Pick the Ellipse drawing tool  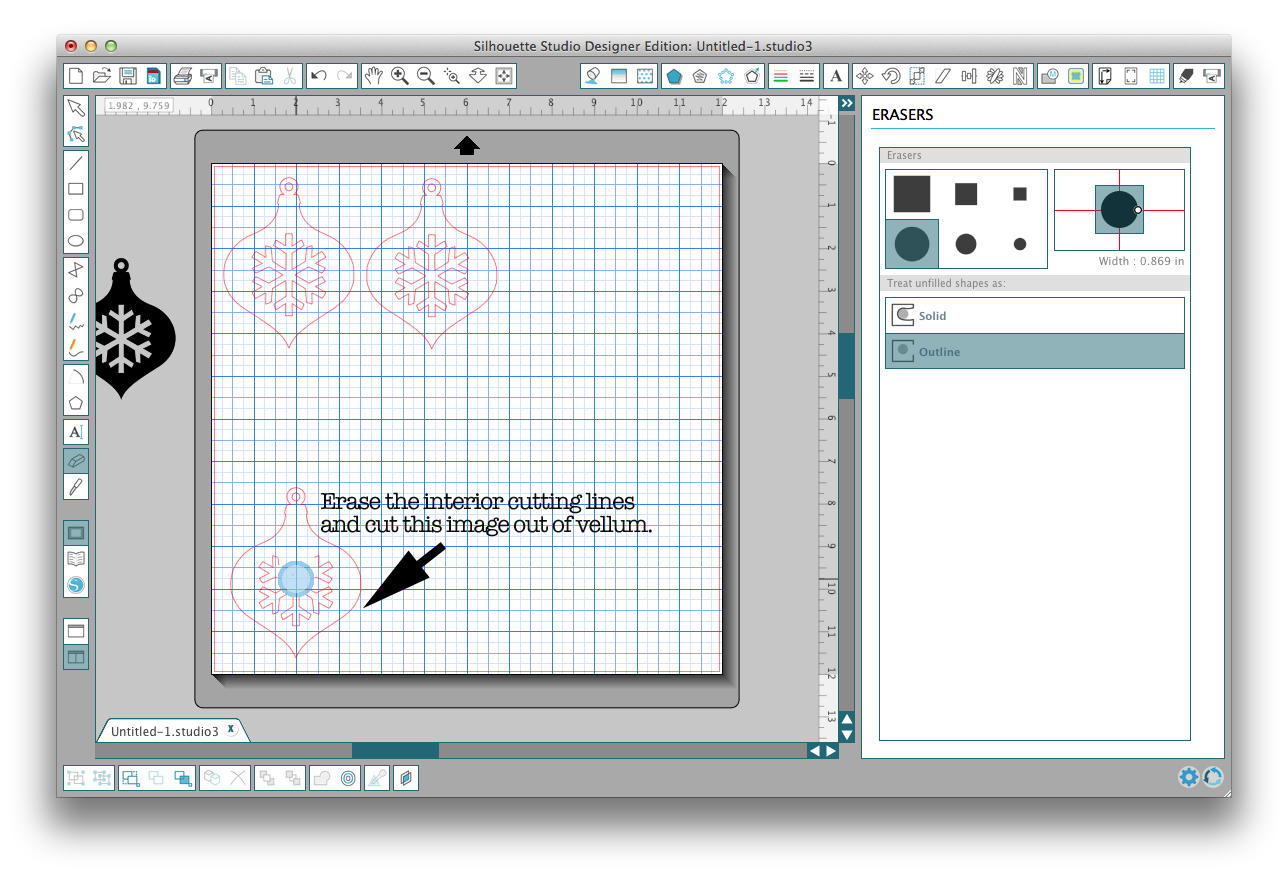[76, 241]
